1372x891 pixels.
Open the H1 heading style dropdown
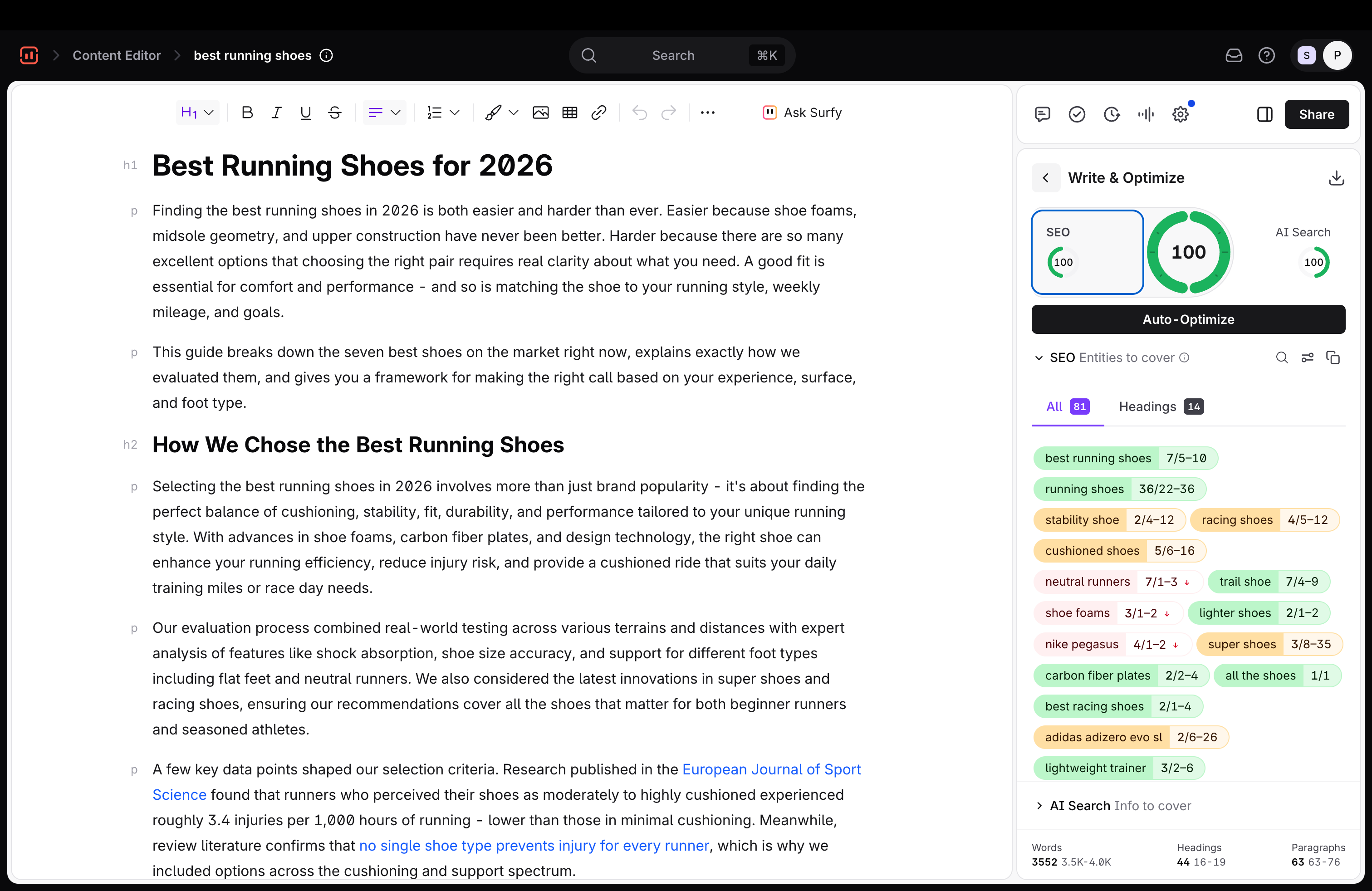click(x=197, y=113)
